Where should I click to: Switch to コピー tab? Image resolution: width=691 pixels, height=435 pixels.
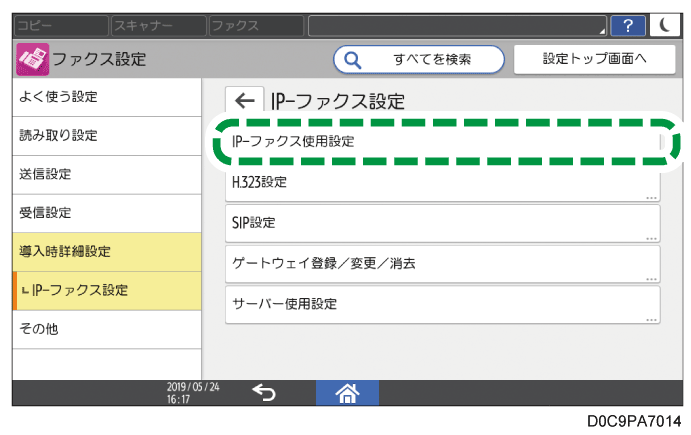click(61, 26)
